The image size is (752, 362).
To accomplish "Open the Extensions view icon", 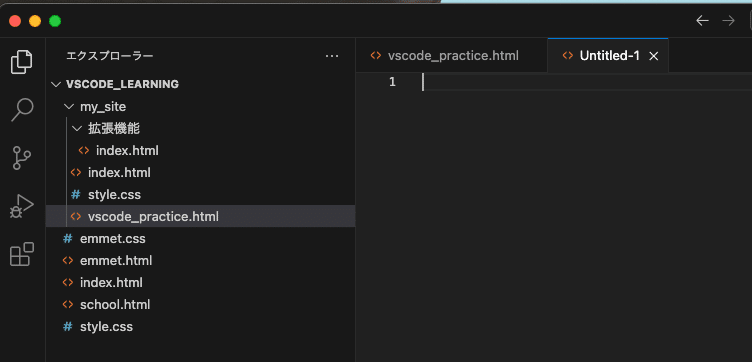I will click(22, 254).
